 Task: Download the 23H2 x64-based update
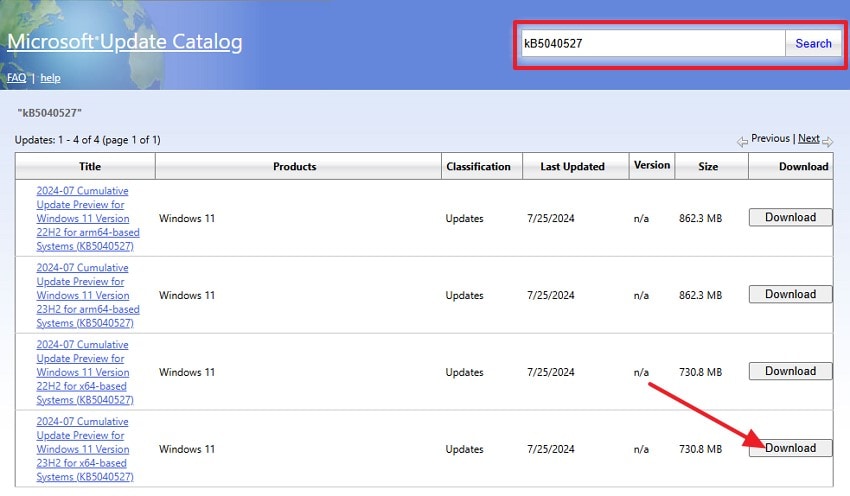pos(790,448)
